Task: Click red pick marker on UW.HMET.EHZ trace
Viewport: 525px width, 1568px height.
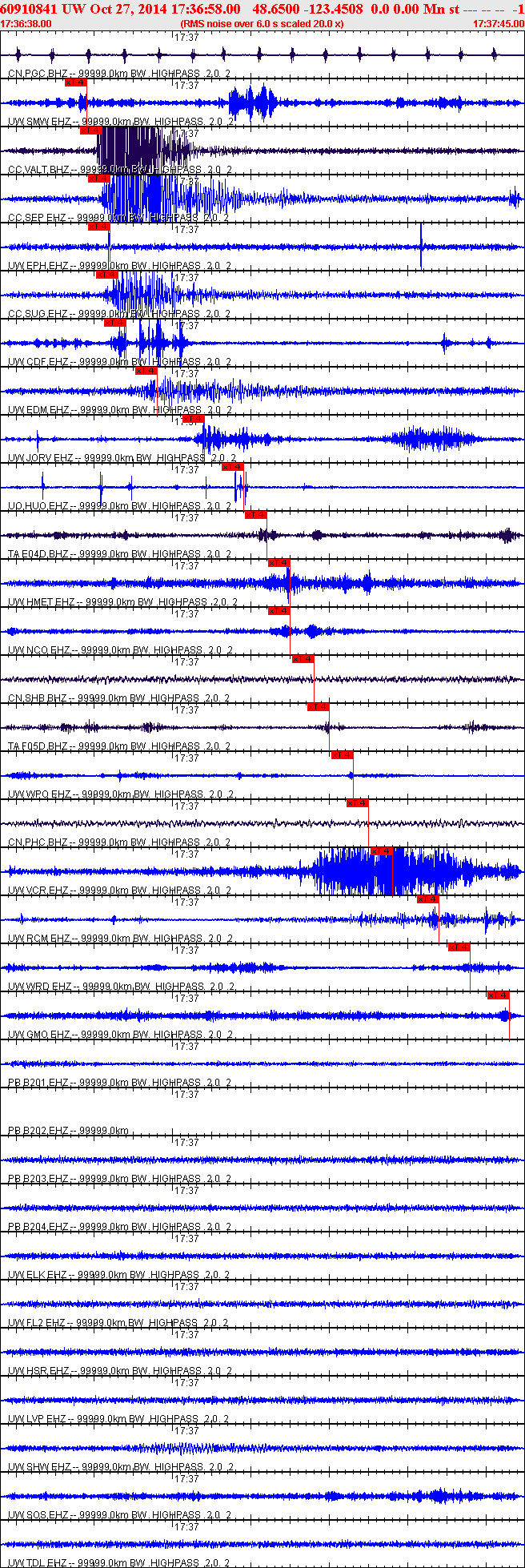Action: click(x=279, y=562)
